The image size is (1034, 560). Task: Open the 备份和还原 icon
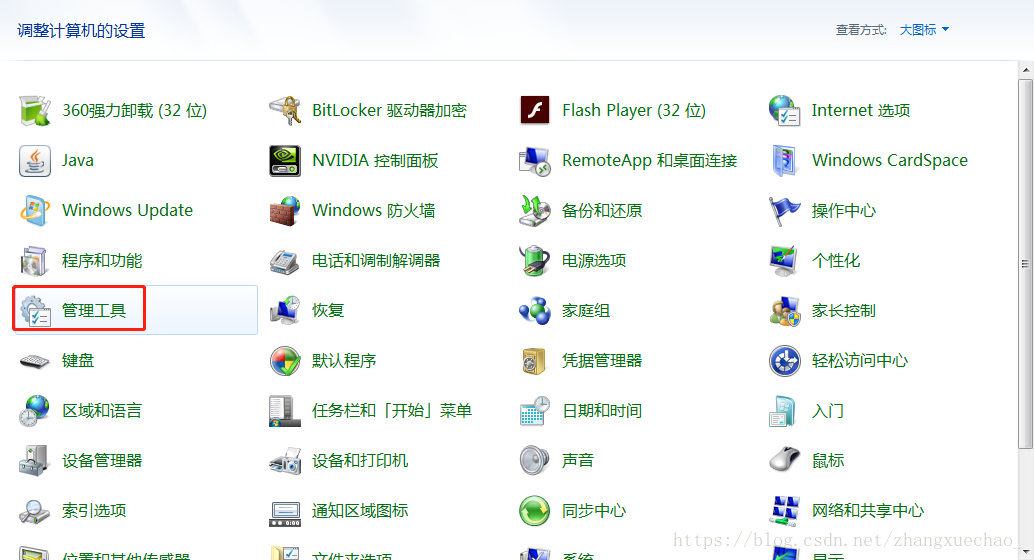click(x=535, y=210)
